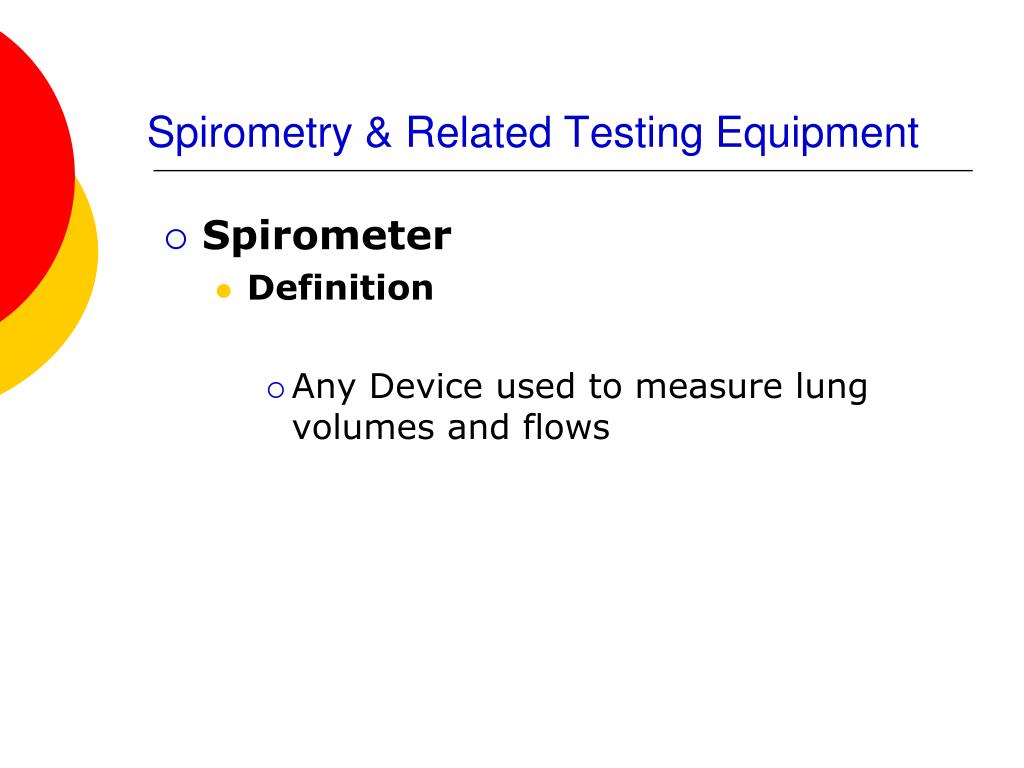Click the yellow dot bullet beside Definition
The width and height of the screenshot is (1024, 768).
(x=223, y=291)
